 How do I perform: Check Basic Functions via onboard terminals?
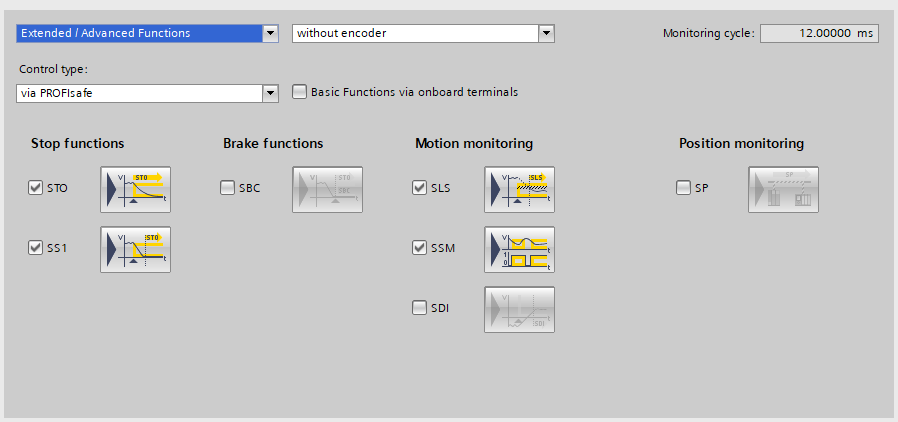299,93
